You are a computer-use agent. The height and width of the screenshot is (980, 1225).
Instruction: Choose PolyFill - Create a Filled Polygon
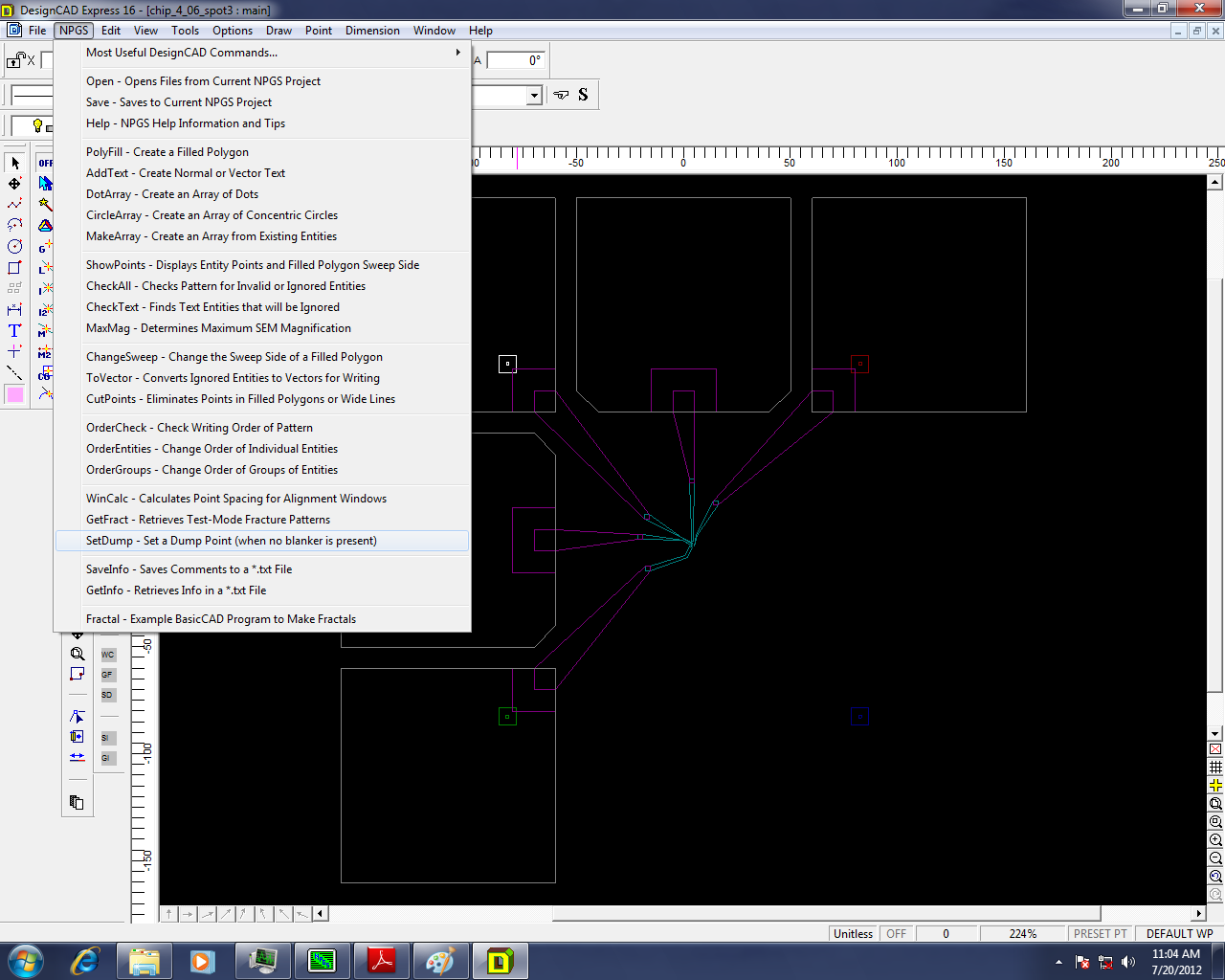[262, 152]
